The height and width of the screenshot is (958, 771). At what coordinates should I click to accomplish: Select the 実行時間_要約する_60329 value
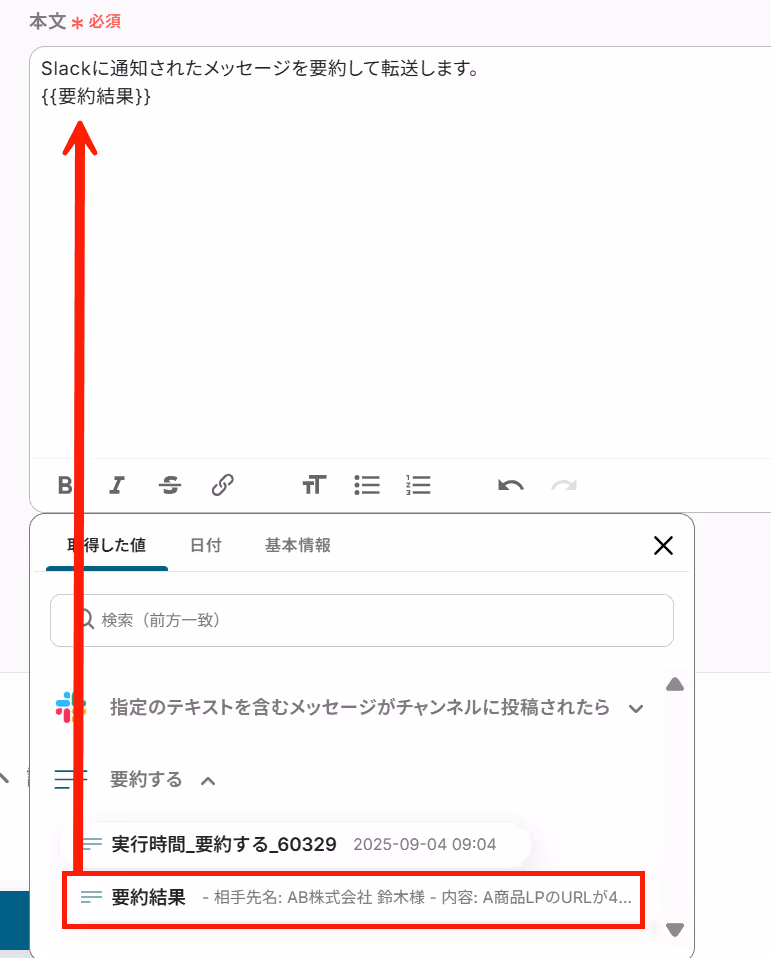point(294,844)
